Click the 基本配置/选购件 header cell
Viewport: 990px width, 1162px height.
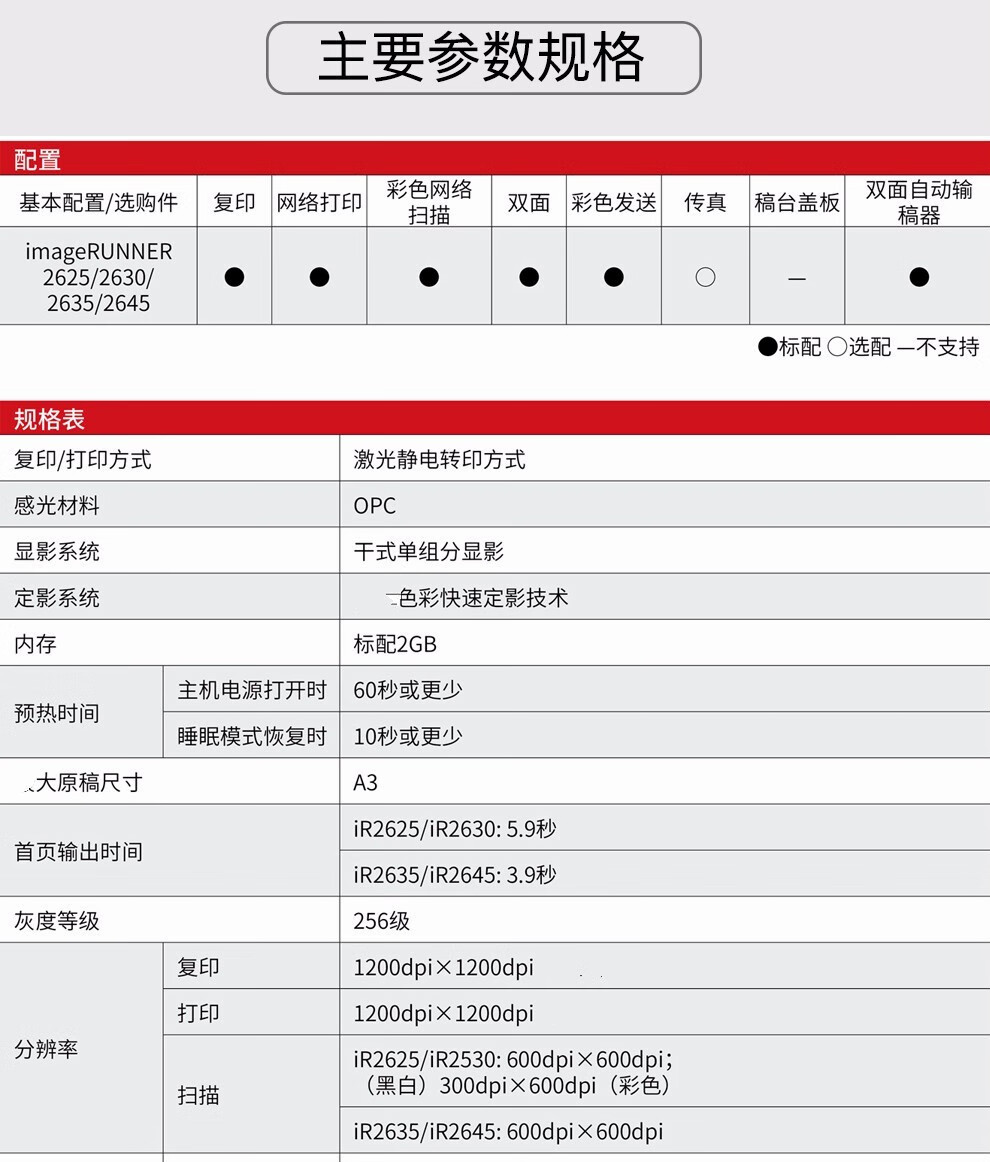(99, 202)
